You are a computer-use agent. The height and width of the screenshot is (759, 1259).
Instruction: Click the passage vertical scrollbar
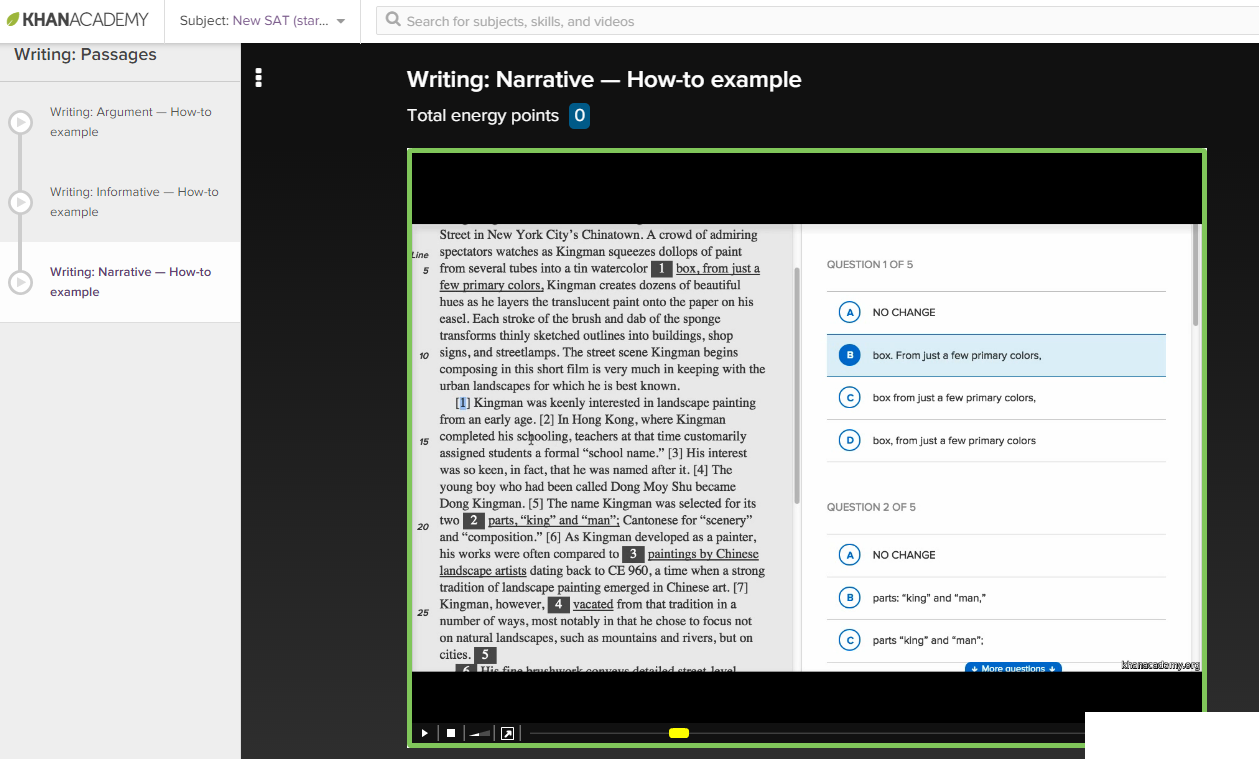click(x=797, y=385)
